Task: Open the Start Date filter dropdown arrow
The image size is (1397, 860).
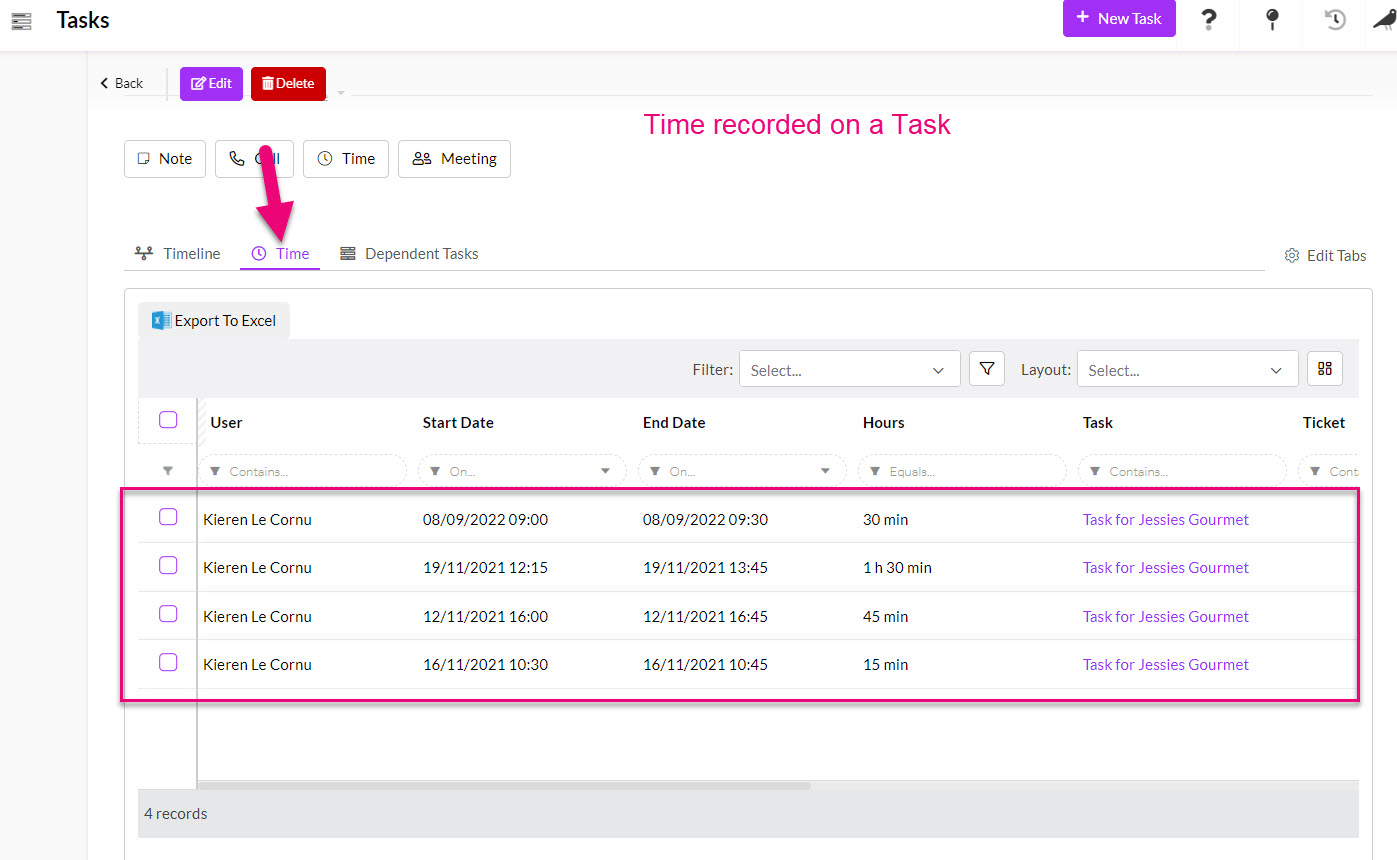Action: [x=605, y=471]
